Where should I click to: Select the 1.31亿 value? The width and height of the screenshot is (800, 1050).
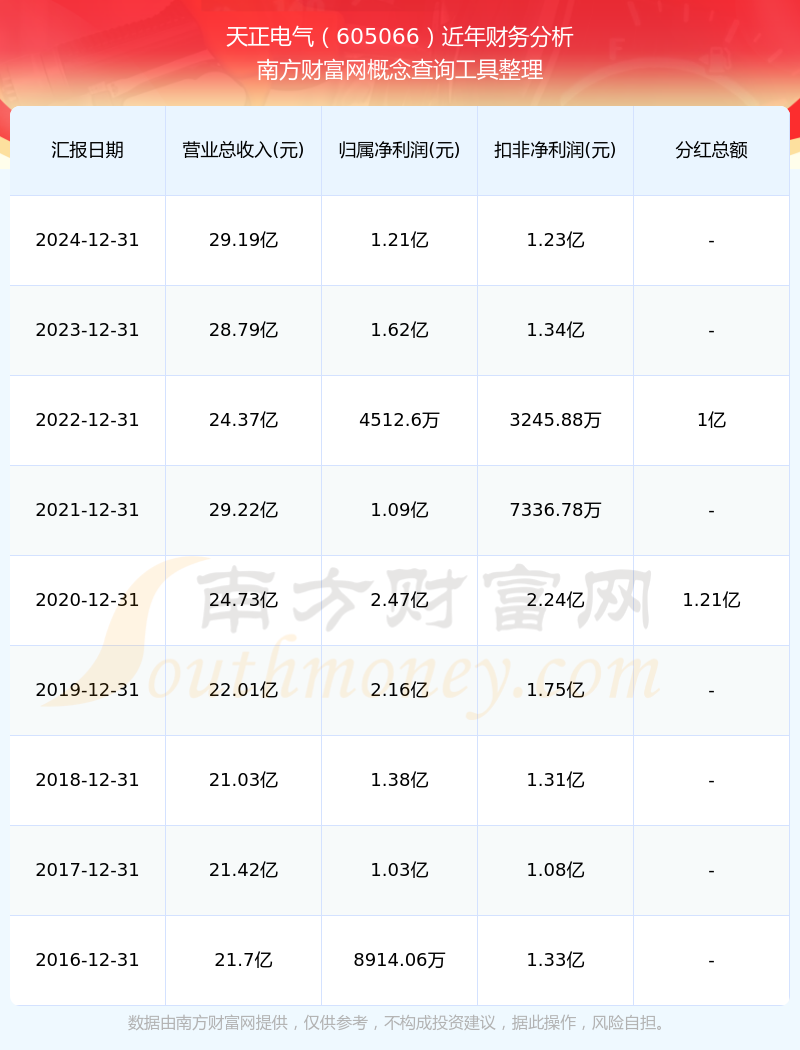(555, 780)
